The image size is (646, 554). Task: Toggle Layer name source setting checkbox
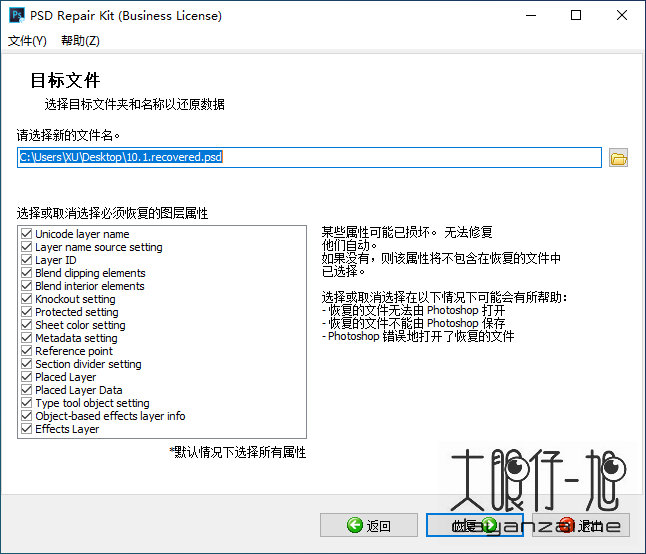click(26, 247)
